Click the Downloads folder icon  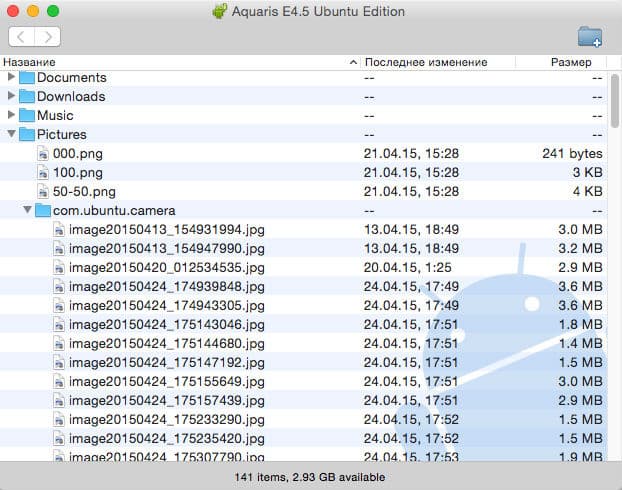pos(27,96)
